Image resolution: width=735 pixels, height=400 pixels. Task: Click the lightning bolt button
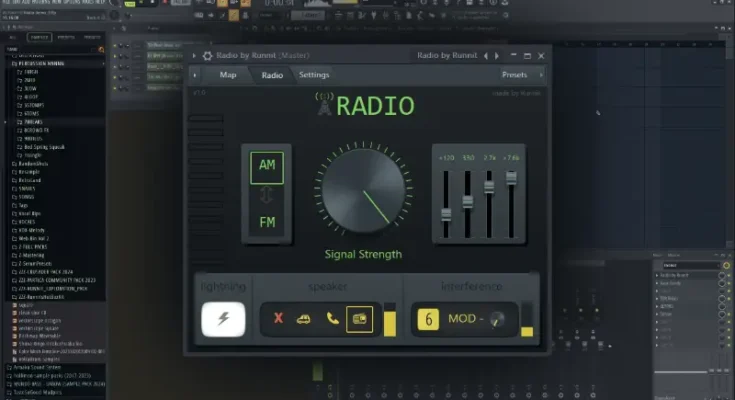(x=223, y=320)
